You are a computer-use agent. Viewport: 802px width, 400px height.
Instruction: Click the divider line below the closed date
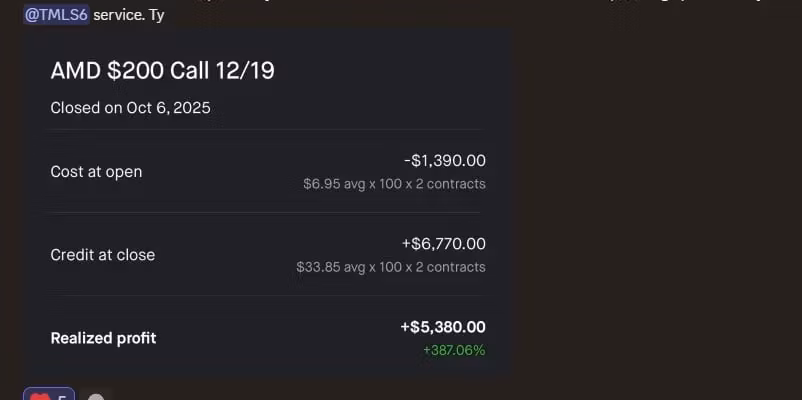[265, 129]
